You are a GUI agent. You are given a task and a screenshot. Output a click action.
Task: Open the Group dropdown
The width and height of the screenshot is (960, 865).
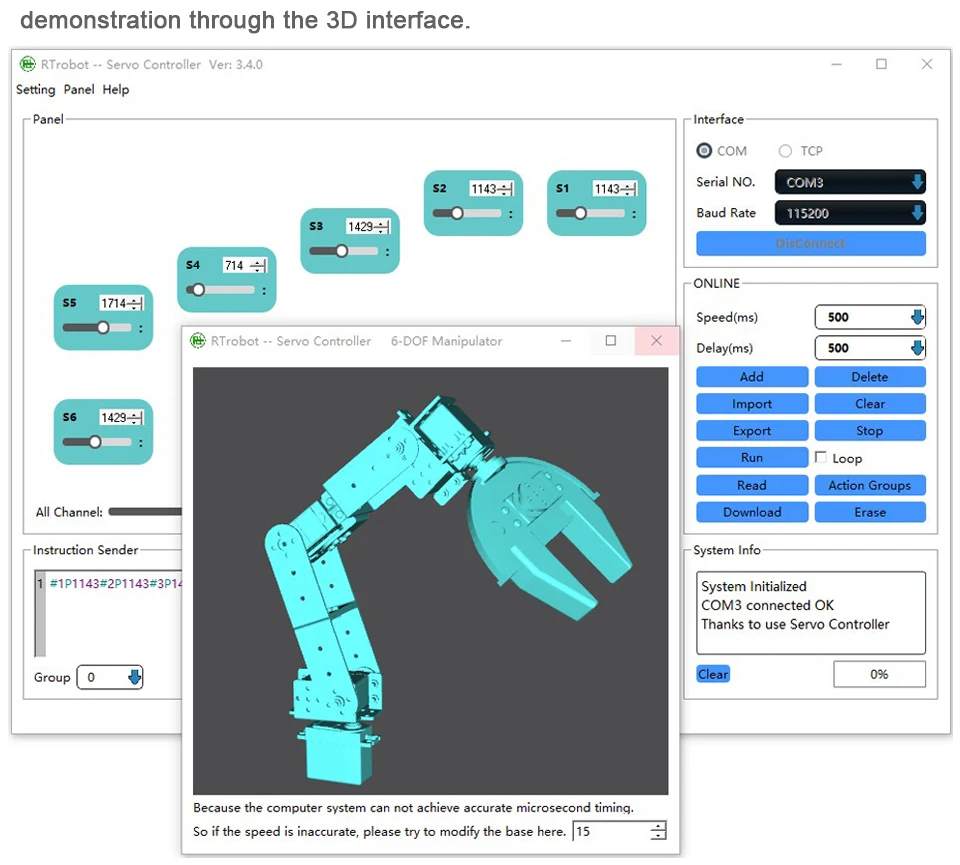tap(110, 677)
